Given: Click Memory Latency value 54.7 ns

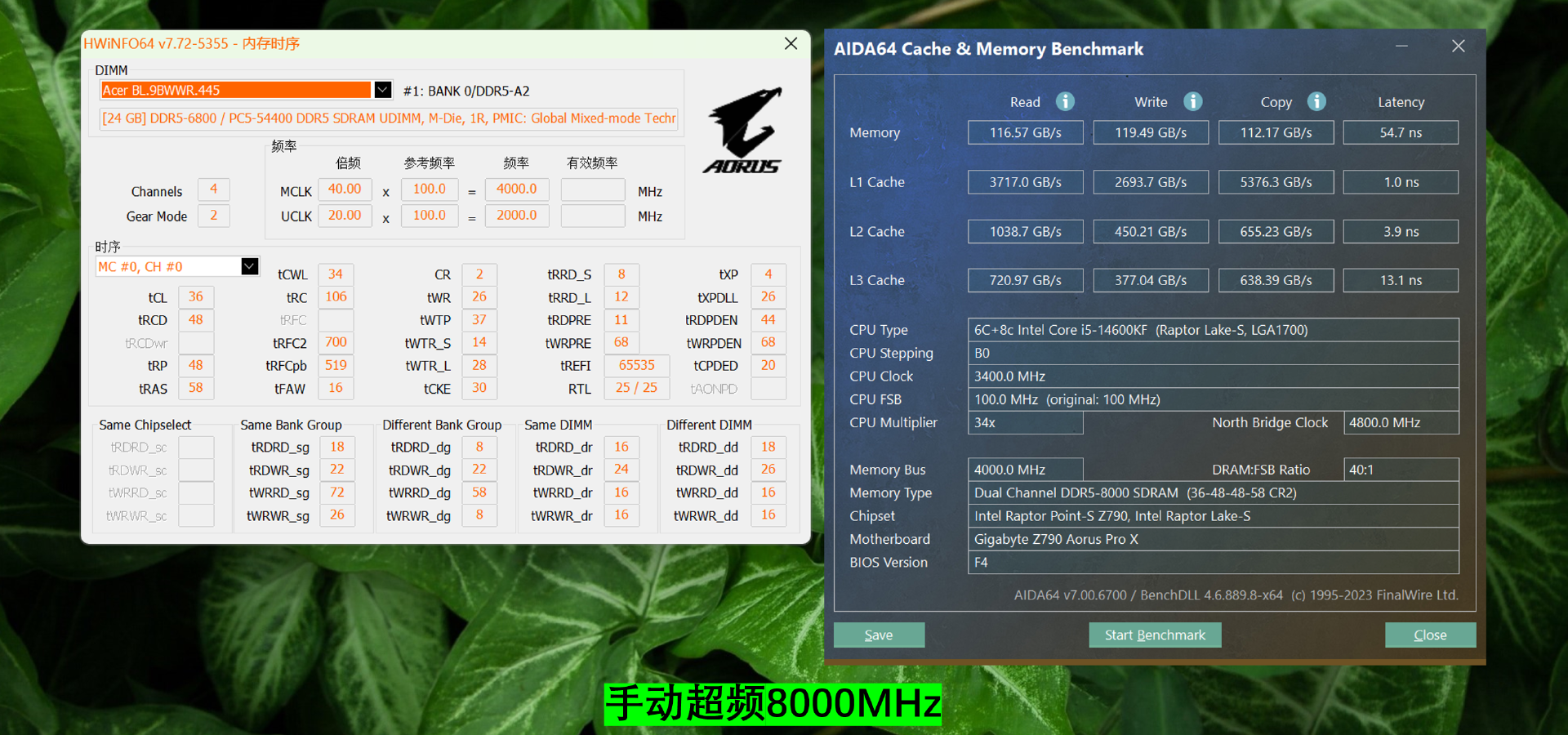Looking at the screenshot, I should [x=1401, y=132].
